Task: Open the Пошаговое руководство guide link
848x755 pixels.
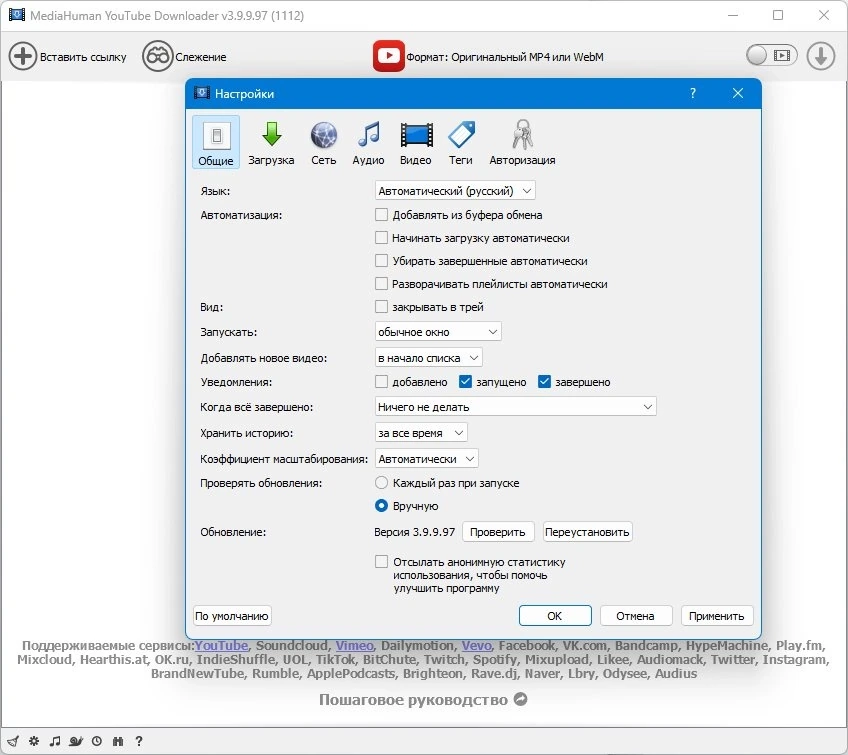Action: coord(413,699)
